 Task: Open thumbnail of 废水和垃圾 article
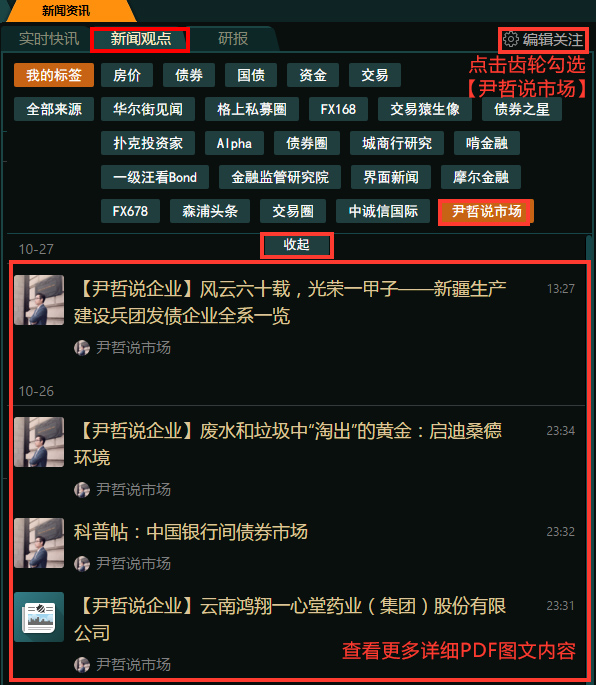click(39, 442)
